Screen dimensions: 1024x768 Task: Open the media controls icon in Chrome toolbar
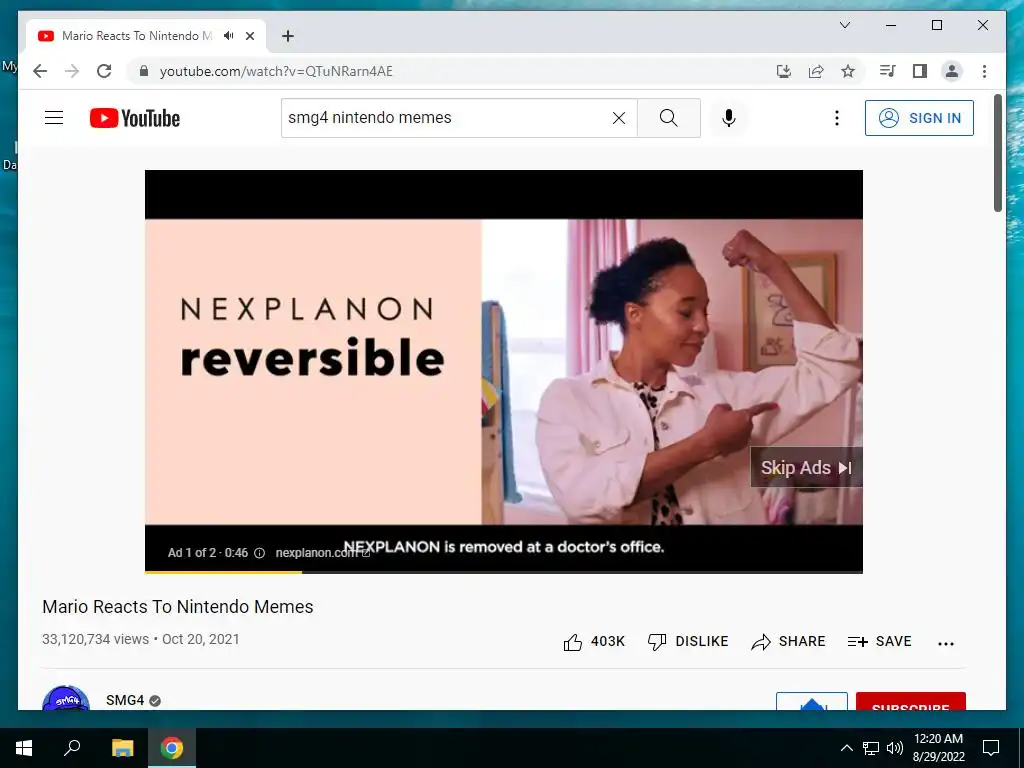pyautogui.click(x=888, y=71)
